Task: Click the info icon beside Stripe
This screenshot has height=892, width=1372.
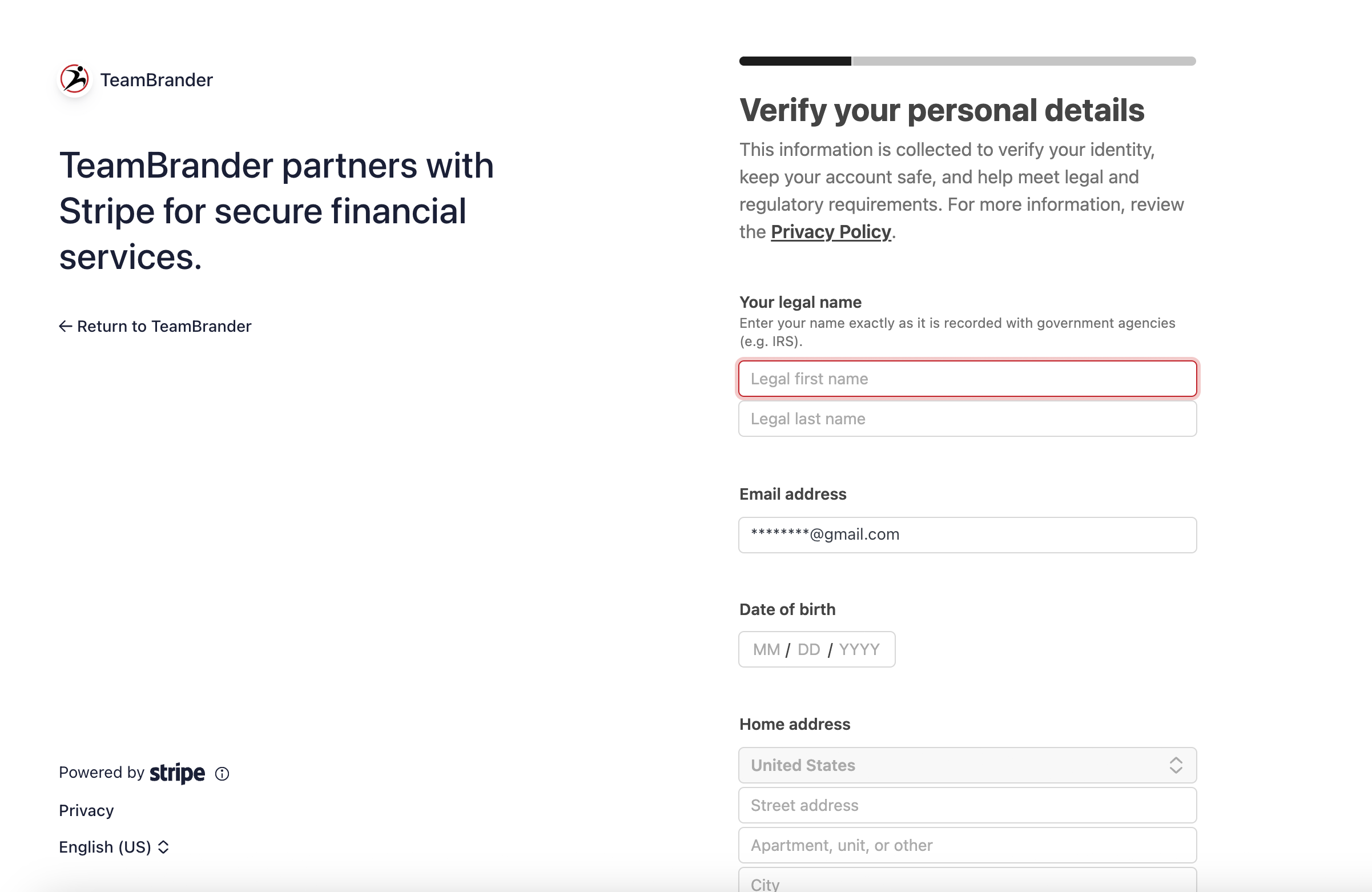Action: point(222,774)
